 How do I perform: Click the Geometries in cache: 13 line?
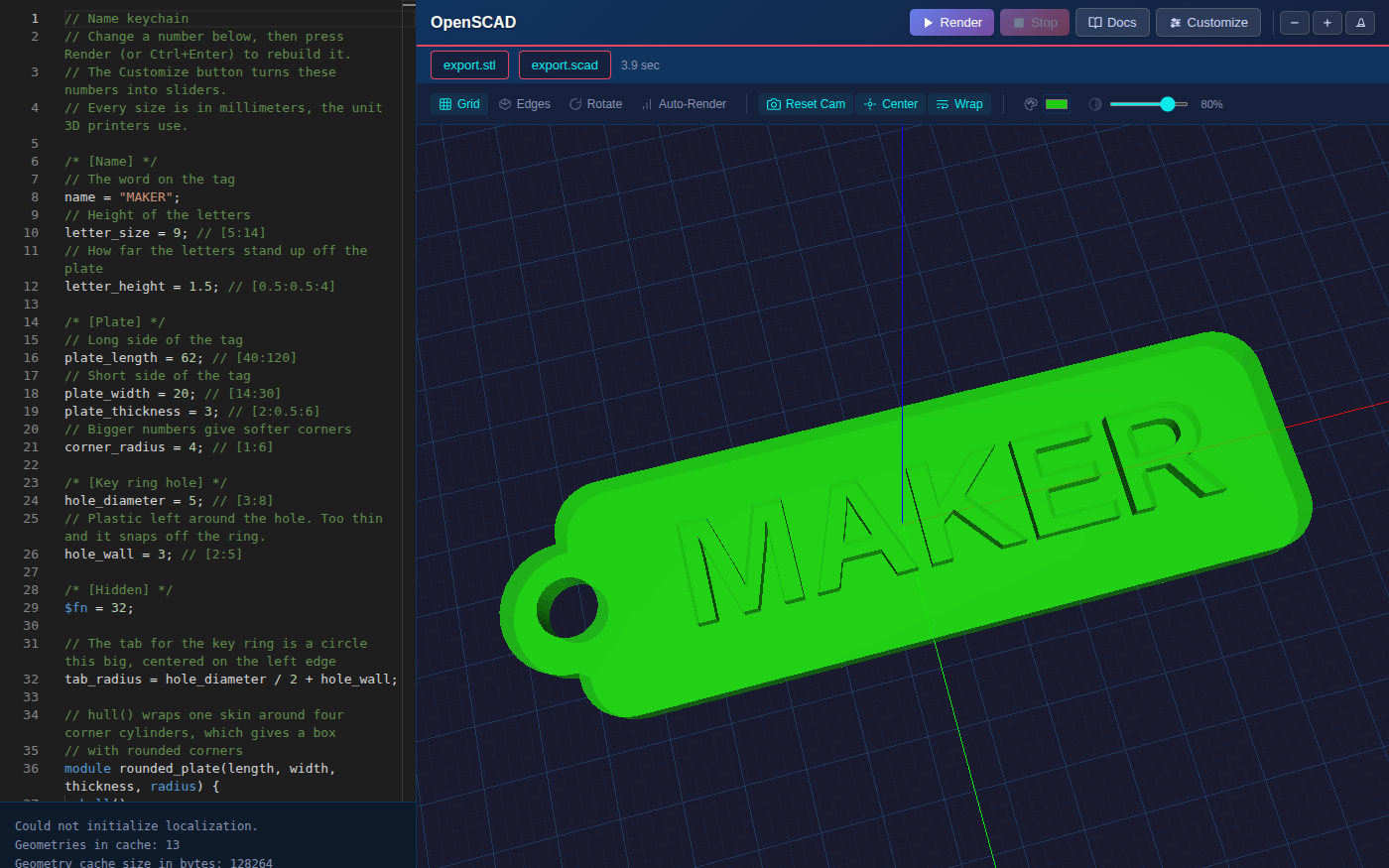point(97,844)
